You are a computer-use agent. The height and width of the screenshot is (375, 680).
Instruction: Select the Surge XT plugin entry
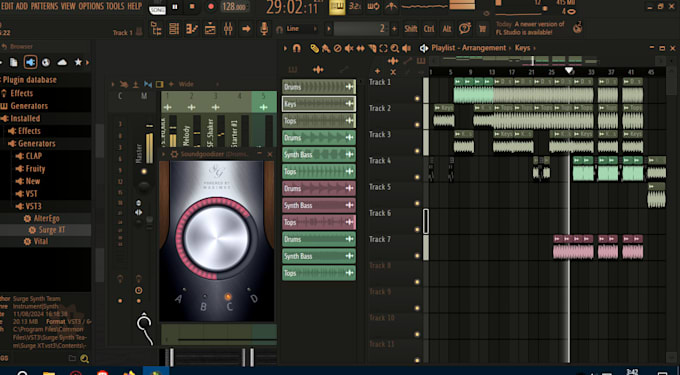click(x=52, y=230)
